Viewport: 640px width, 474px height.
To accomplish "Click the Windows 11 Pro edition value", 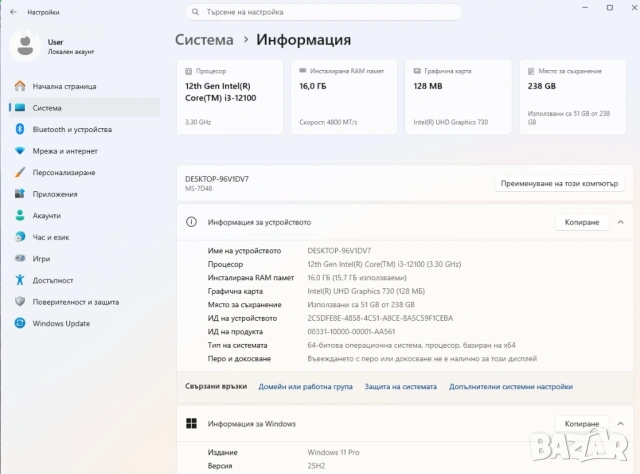I will click(x=333, y=452).
